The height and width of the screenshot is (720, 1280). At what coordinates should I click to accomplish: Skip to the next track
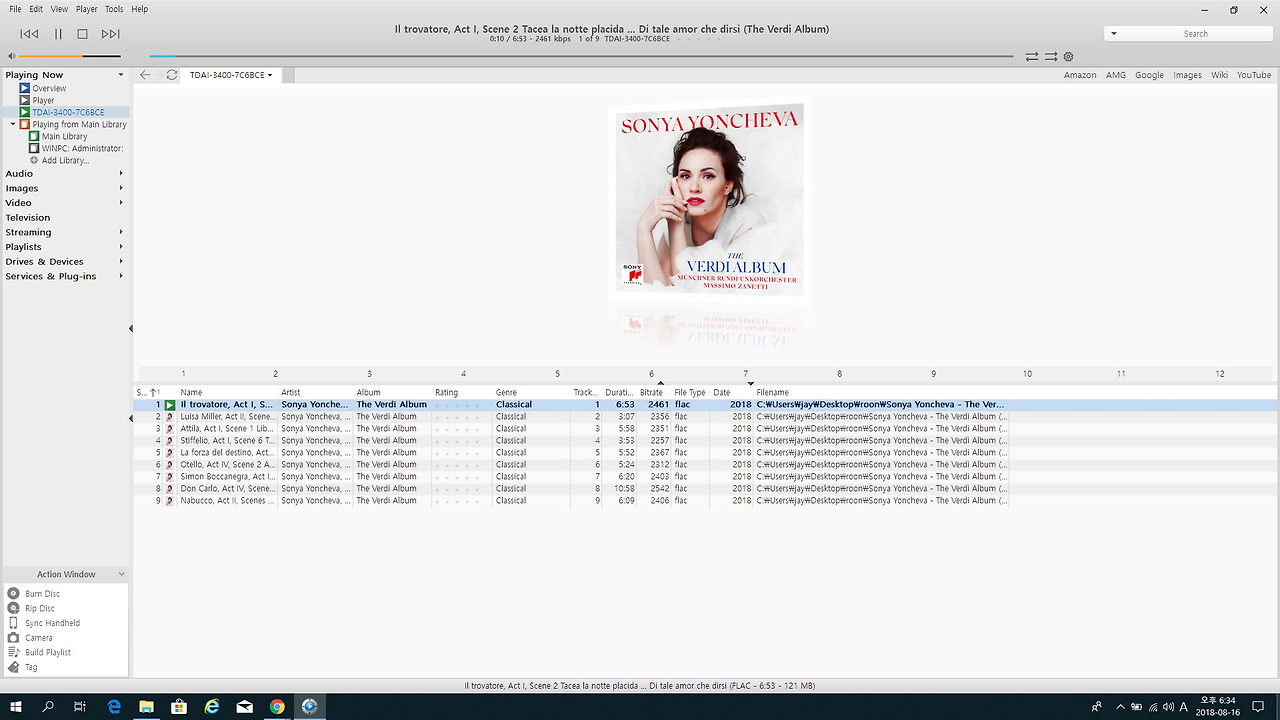pos(111,34)
